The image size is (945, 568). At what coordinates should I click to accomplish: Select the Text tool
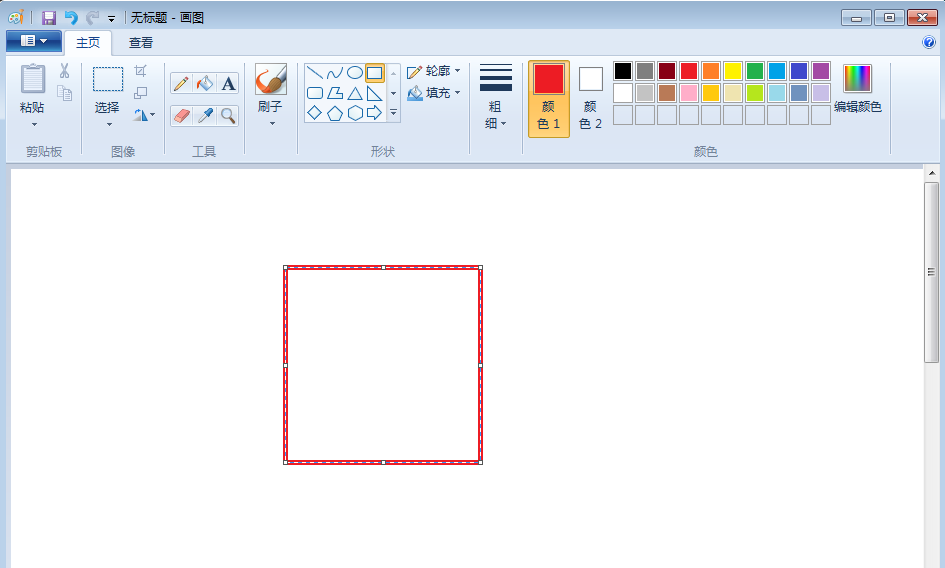pos(228,83)
